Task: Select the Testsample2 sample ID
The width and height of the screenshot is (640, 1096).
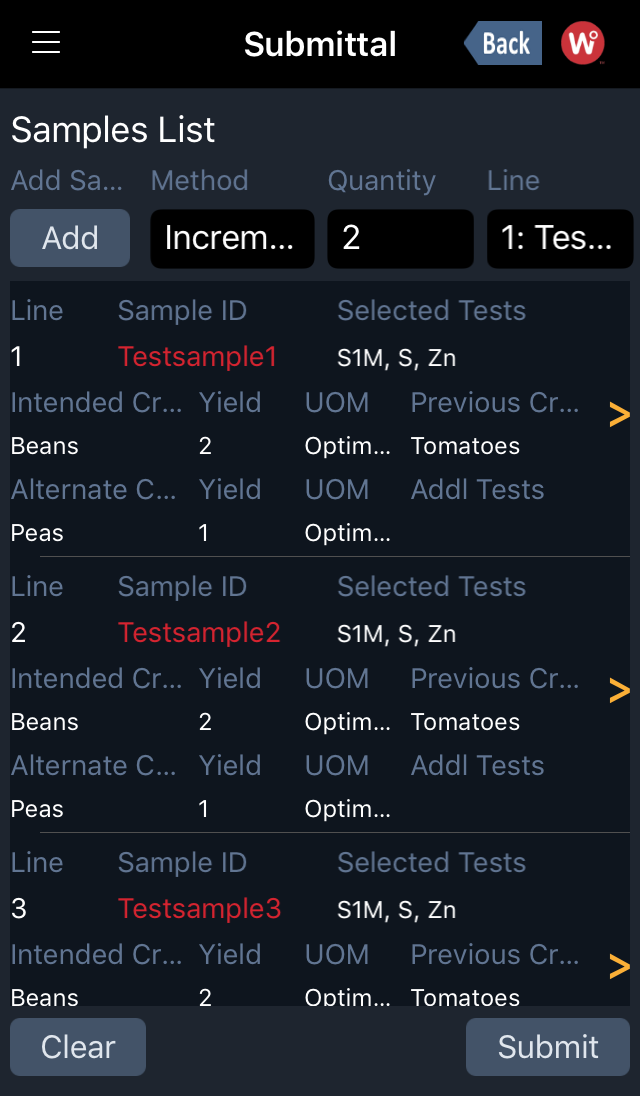Action: pos(199,633)
